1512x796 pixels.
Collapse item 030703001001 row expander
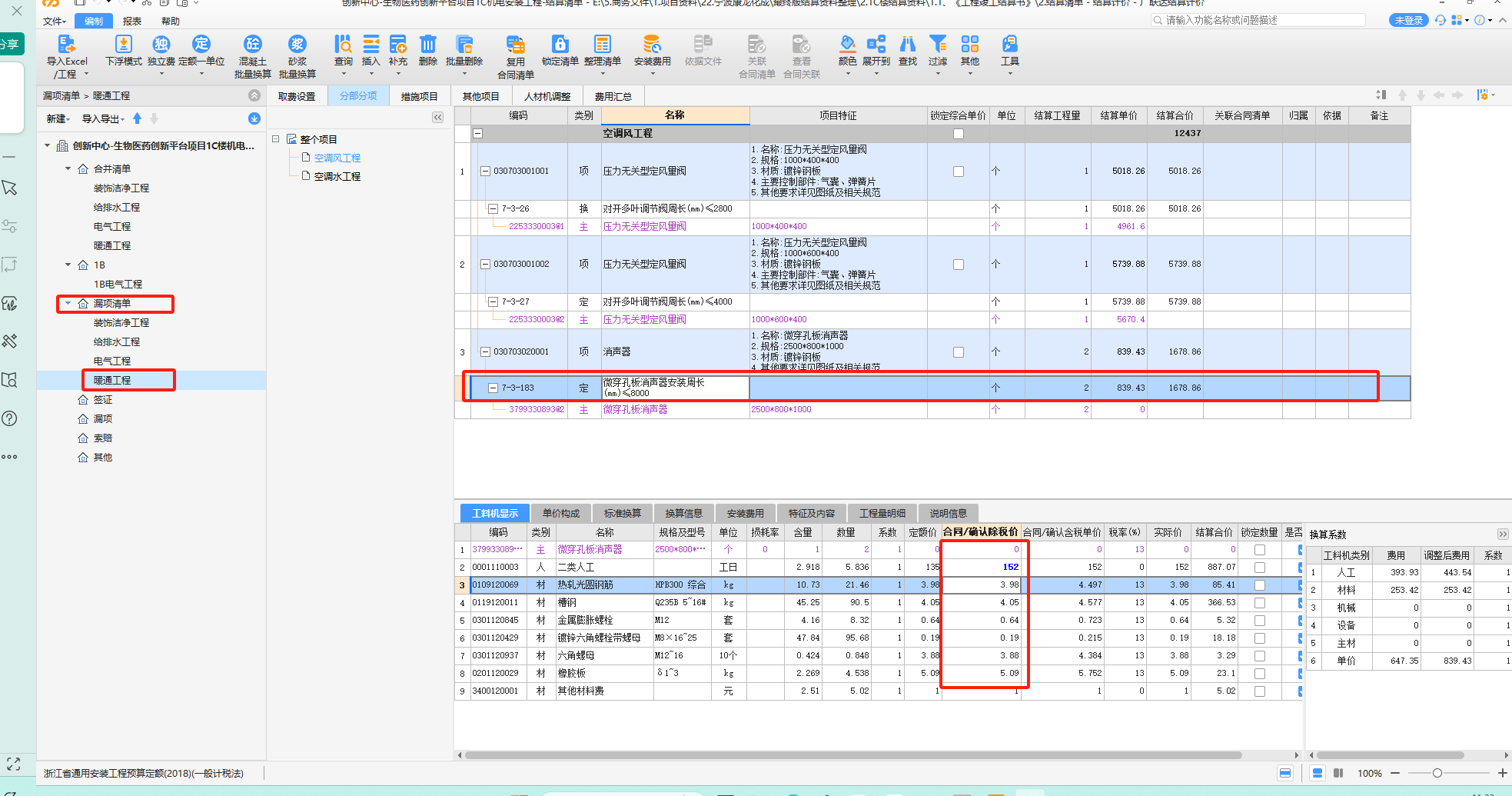pos(485,172)
